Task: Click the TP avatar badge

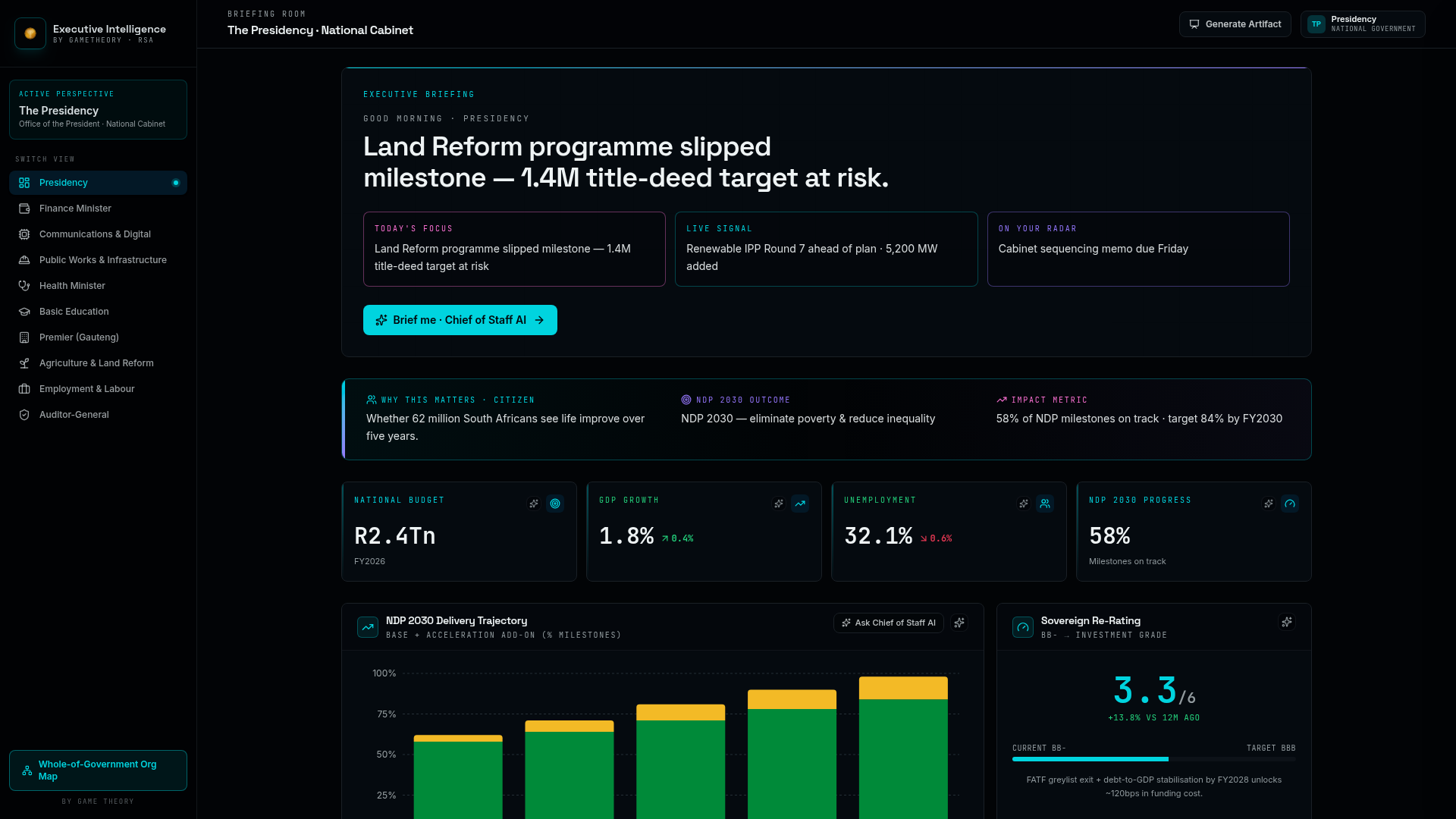Action: [x=1316, y=24]
